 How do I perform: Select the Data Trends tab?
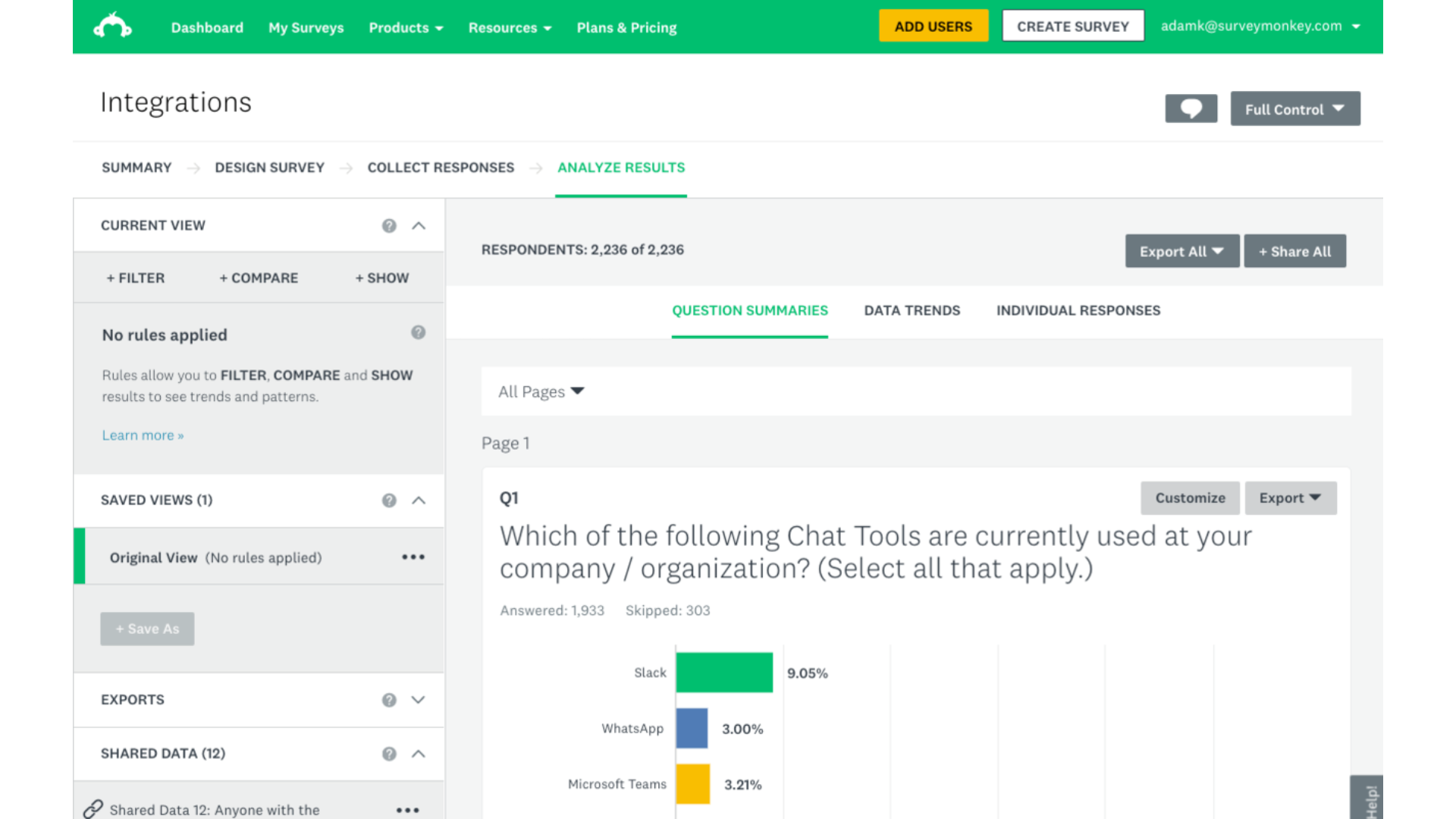(x=912, y=310)
